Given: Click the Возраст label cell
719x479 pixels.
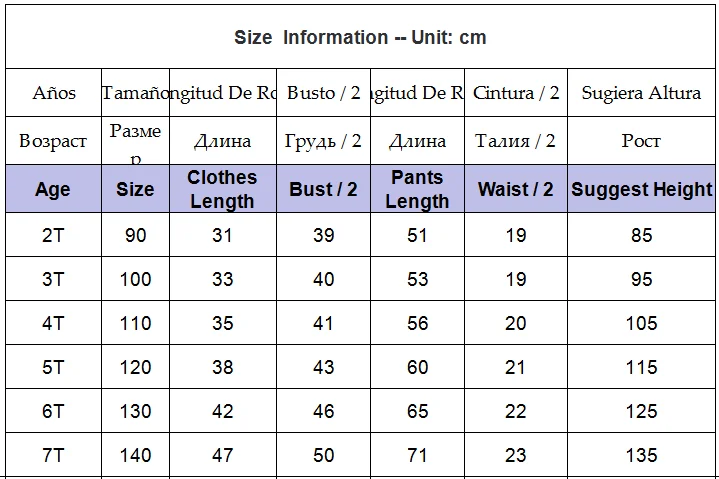Looking at the screenshot, I should (x=53, y=141).
